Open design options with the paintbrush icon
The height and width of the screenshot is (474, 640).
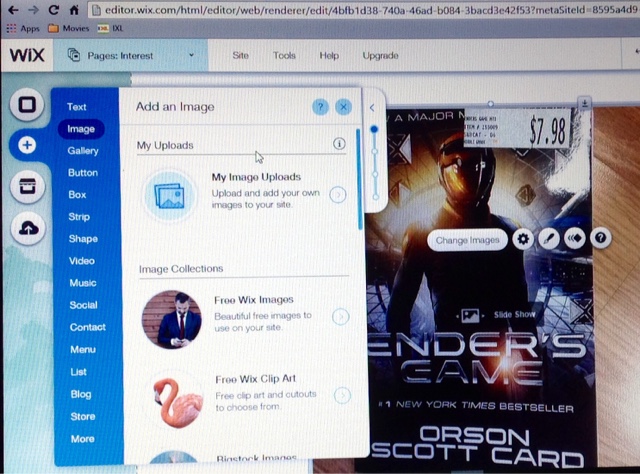(x=549, y=238)
